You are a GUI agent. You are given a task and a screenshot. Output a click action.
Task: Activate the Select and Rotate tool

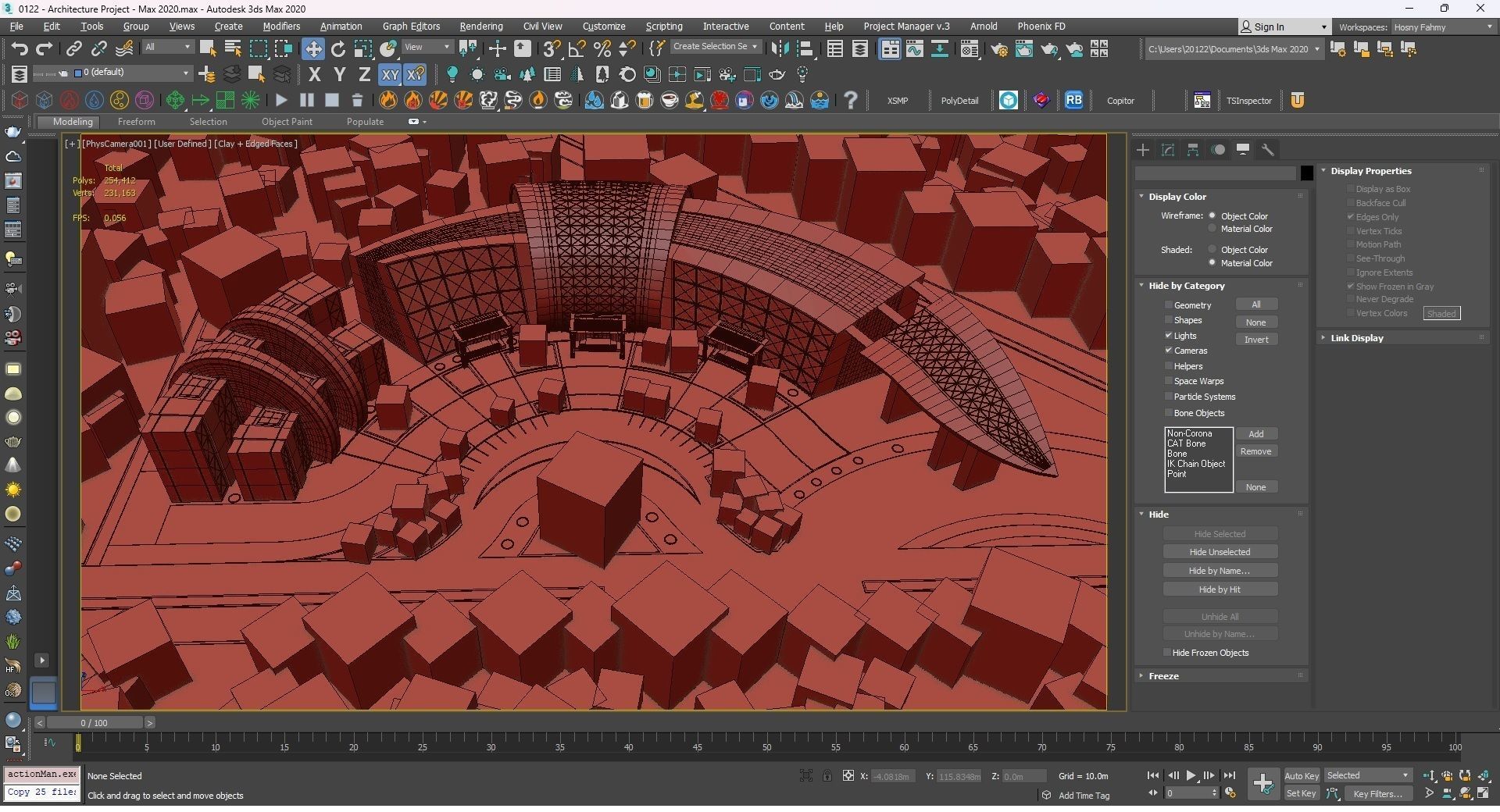(337, 49)
